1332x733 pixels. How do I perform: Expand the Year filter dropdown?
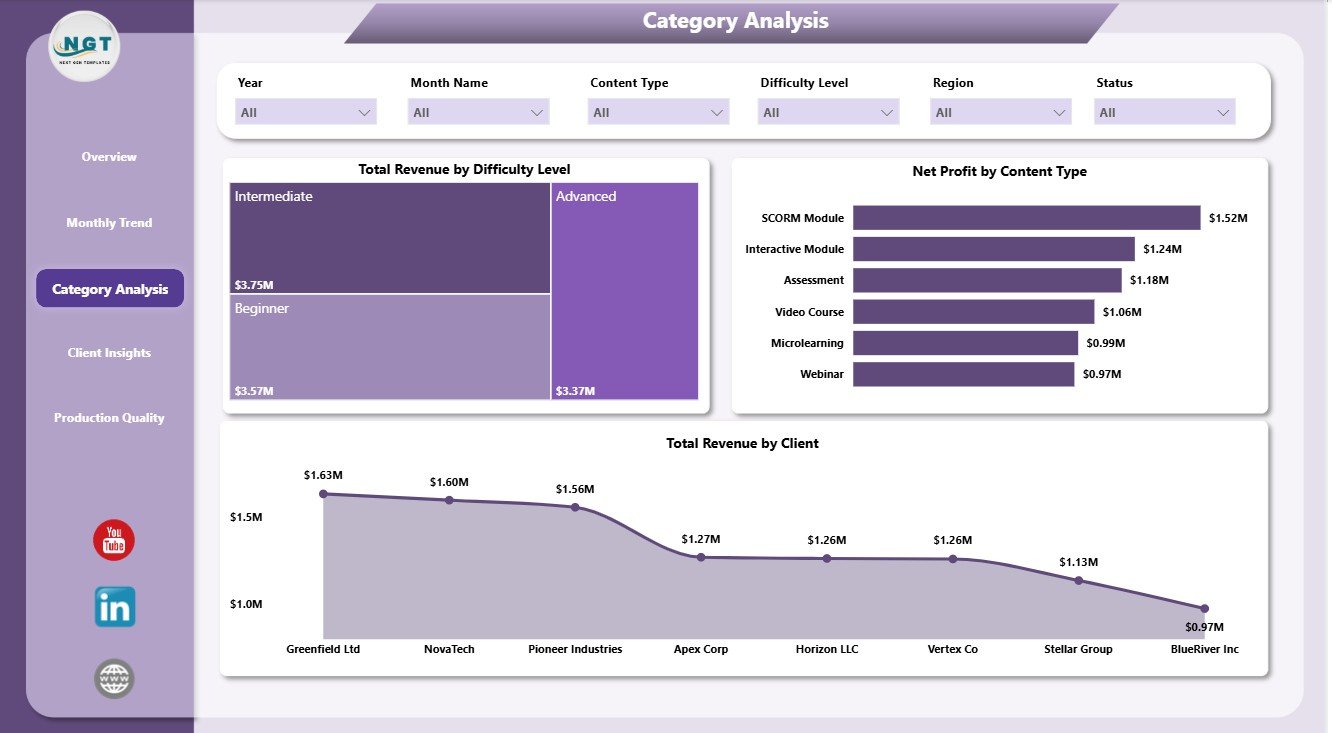pos(306,112)
